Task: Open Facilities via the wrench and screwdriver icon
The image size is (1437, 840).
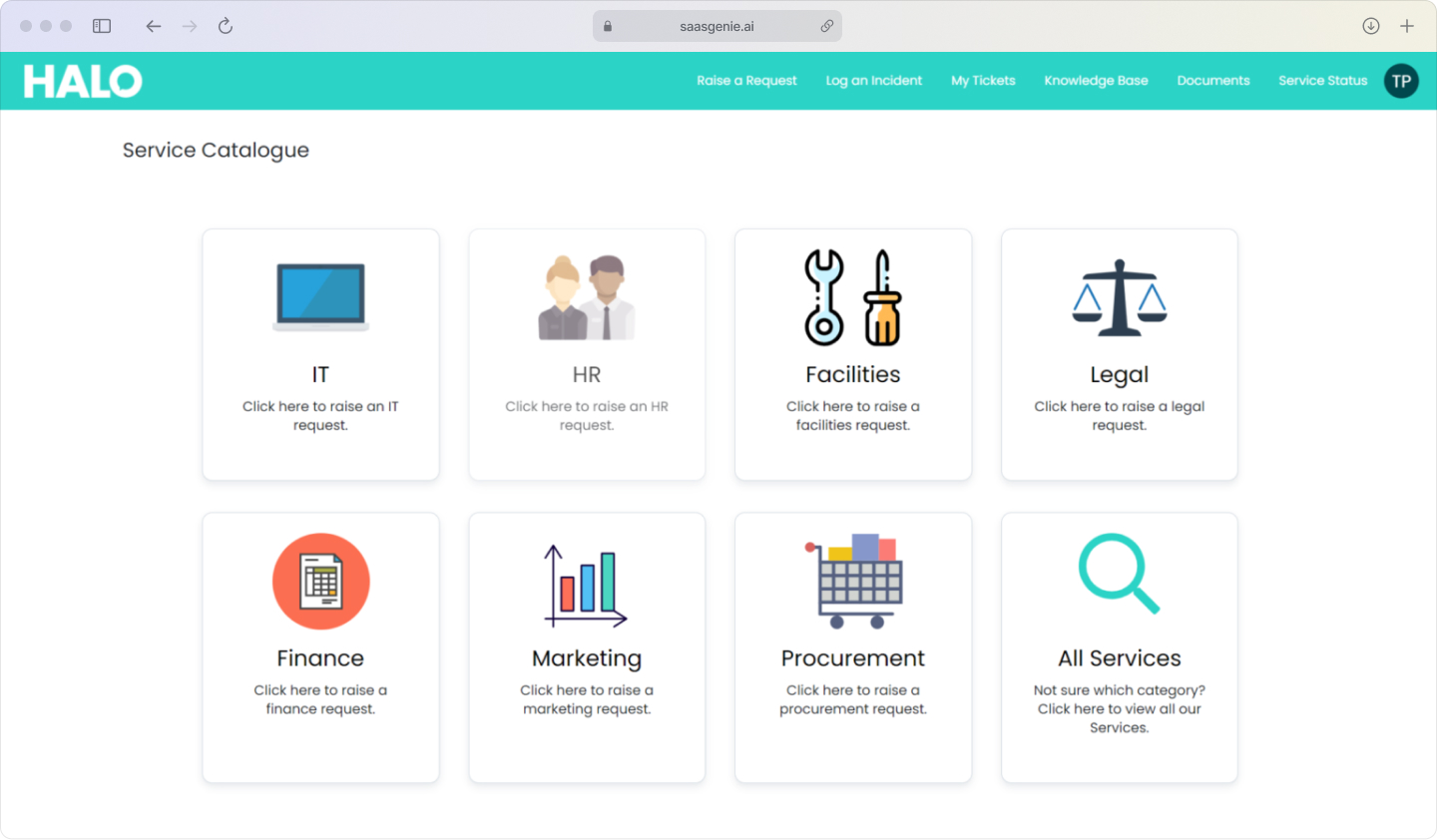Action: tap(853, 295)
